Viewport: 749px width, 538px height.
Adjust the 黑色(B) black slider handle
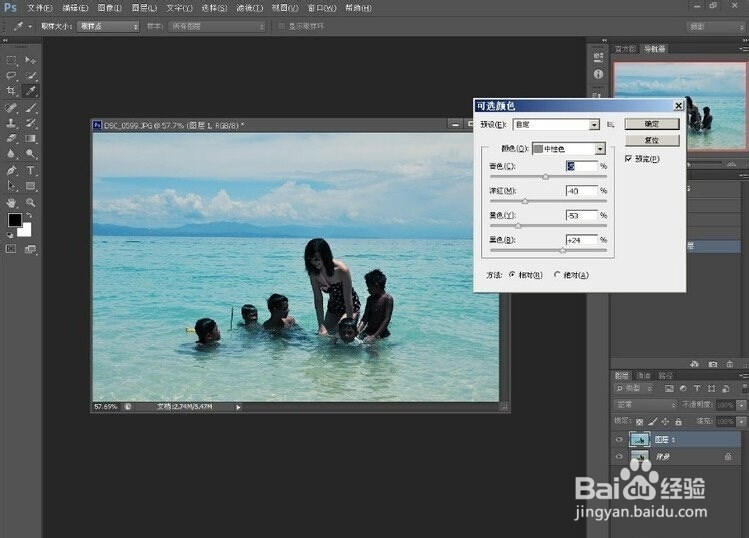(562, 250)
